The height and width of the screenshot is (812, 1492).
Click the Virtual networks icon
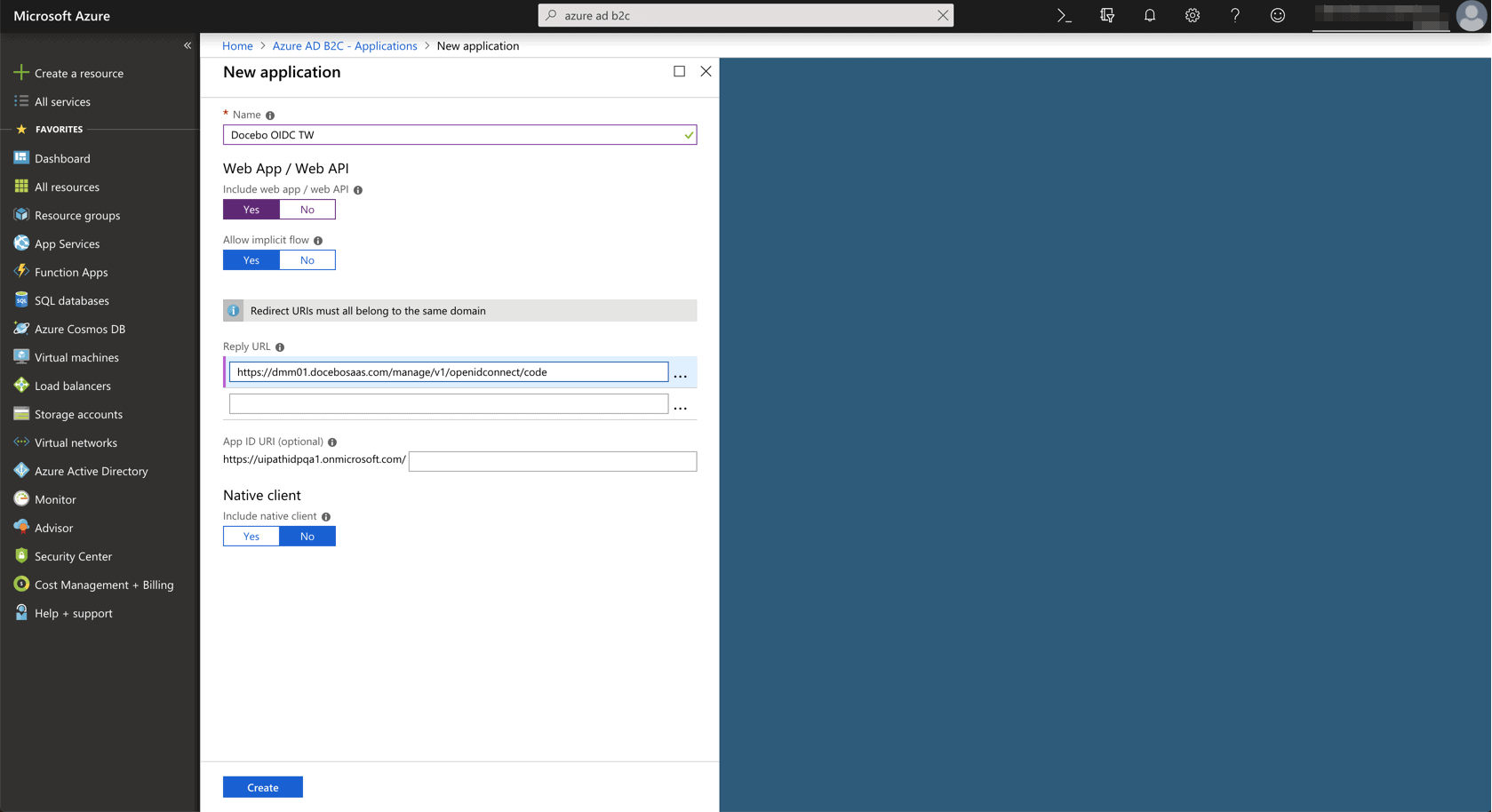(x=21, y=442)
